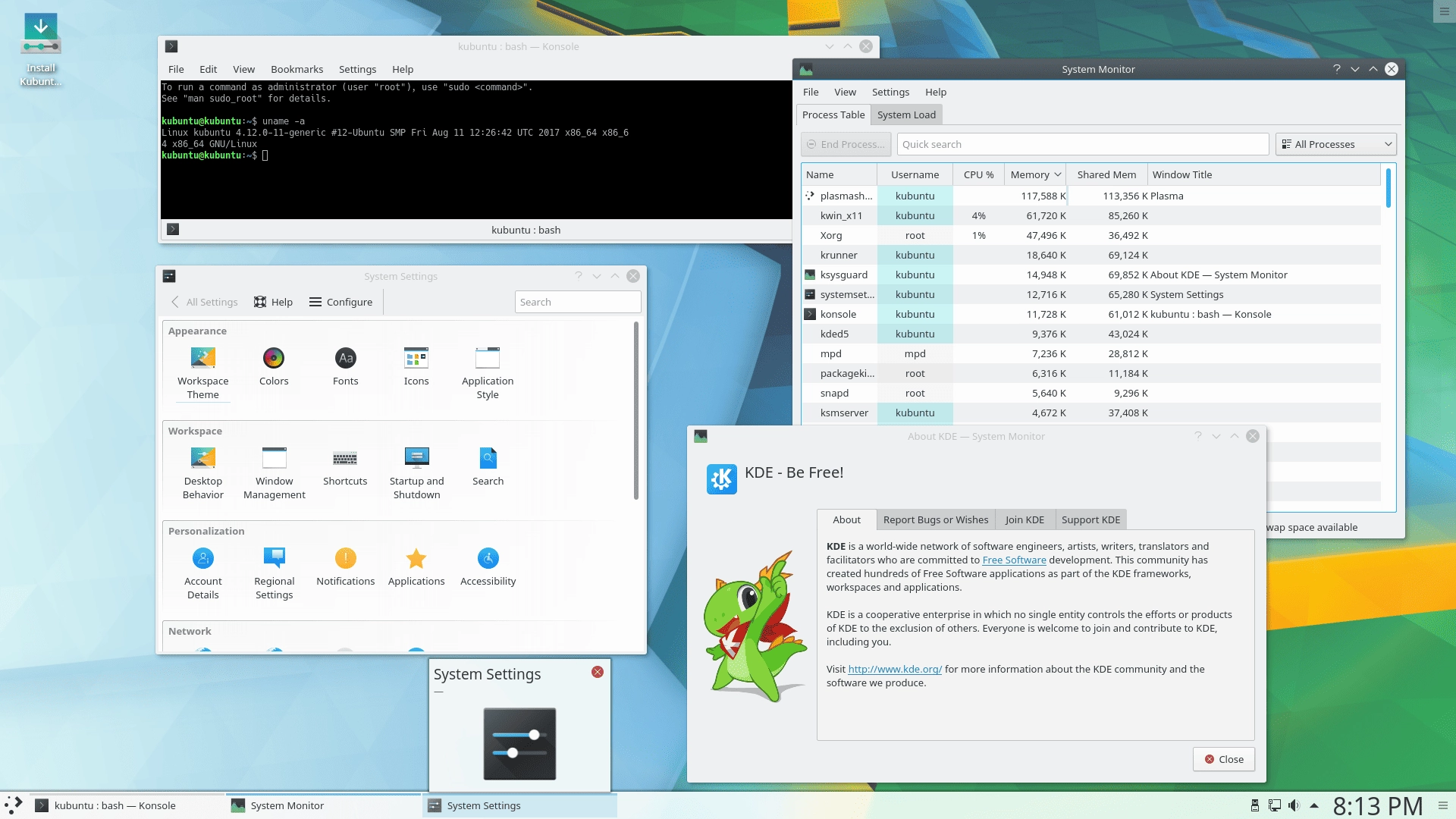
Task: Open the desktop toolbox menu at top right
Action: pyautogui.click(x=1445, y=11)
